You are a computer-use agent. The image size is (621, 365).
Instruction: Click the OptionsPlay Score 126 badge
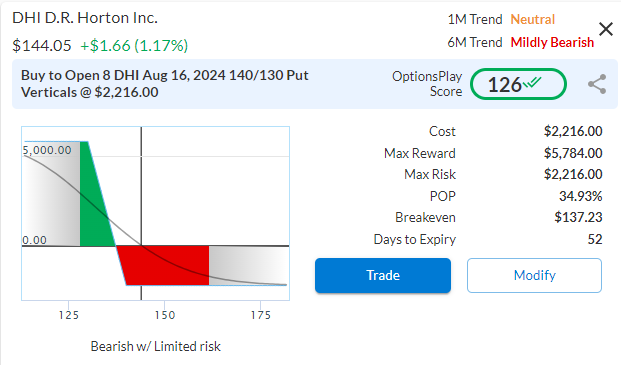click(518, 84)
